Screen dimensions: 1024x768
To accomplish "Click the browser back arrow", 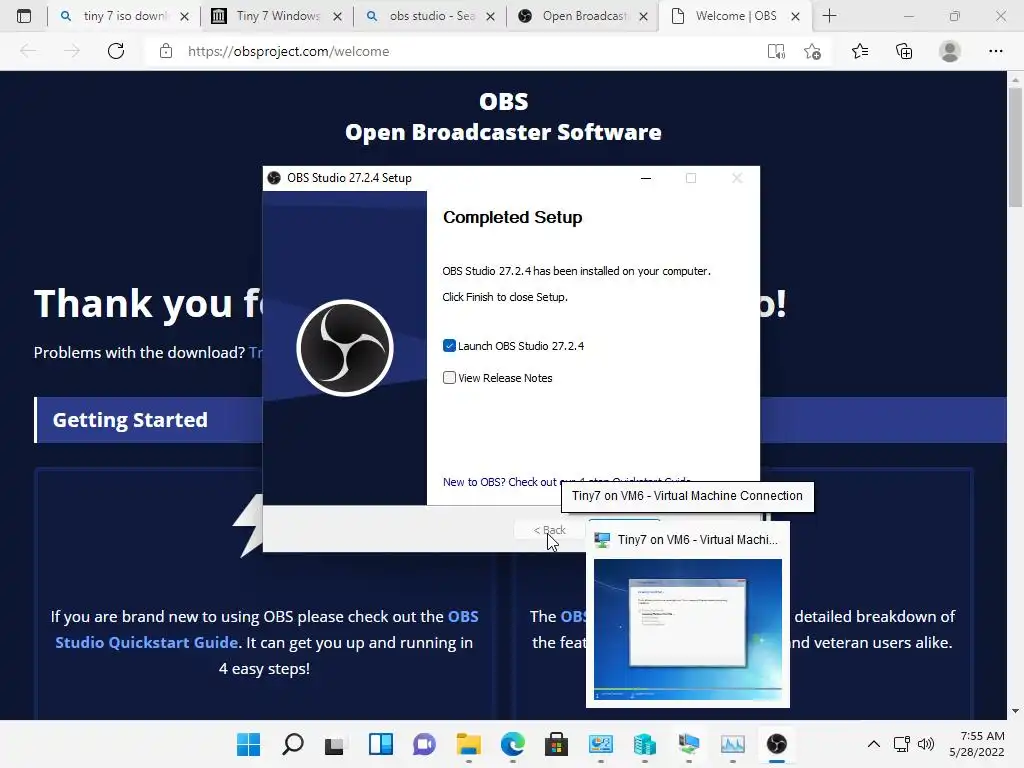I will [28, 51].
